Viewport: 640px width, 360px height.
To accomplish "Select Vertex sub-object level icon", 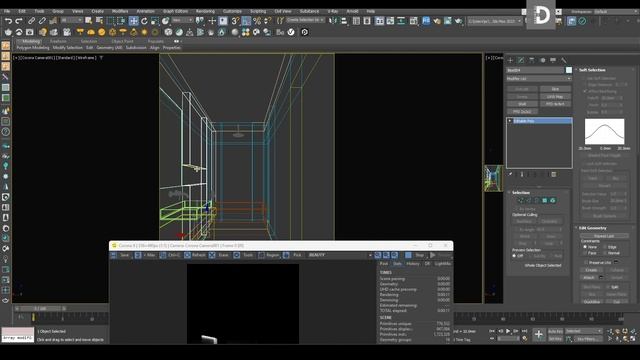I will coord(520,200).
